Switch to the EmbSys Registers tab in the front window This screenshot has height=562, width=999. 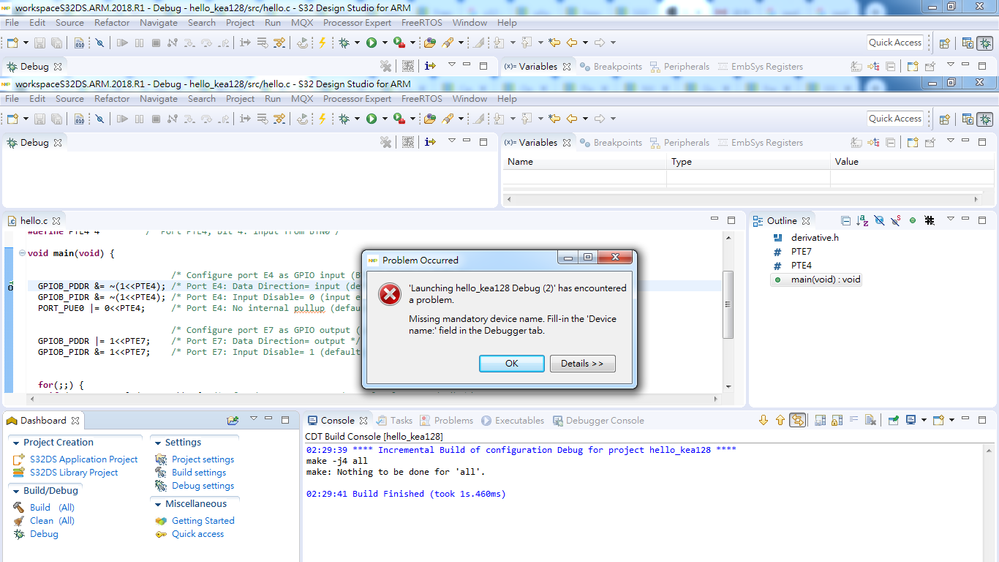[760, 143]
